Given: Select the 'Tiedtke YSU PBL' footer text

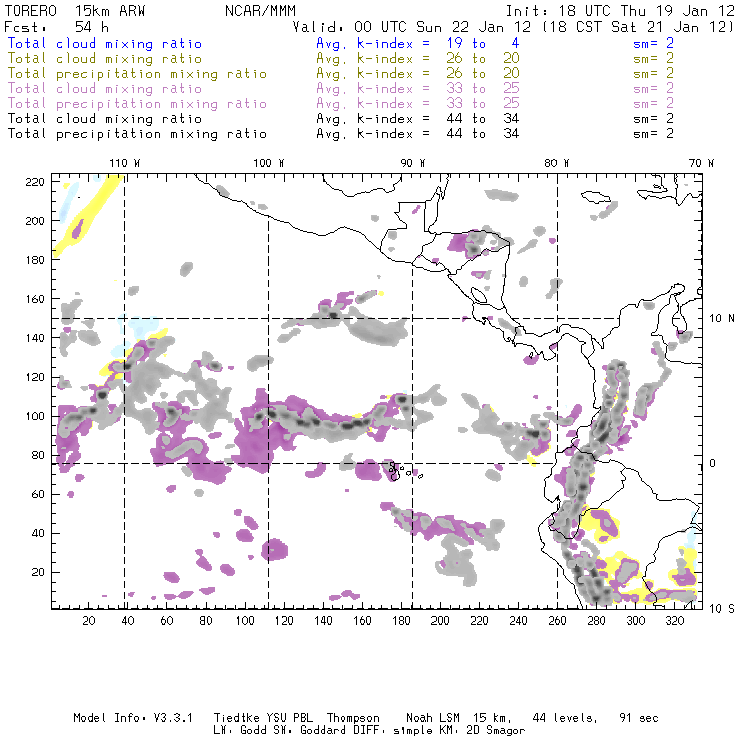Looking at the screenshot, I should point(263,718).
